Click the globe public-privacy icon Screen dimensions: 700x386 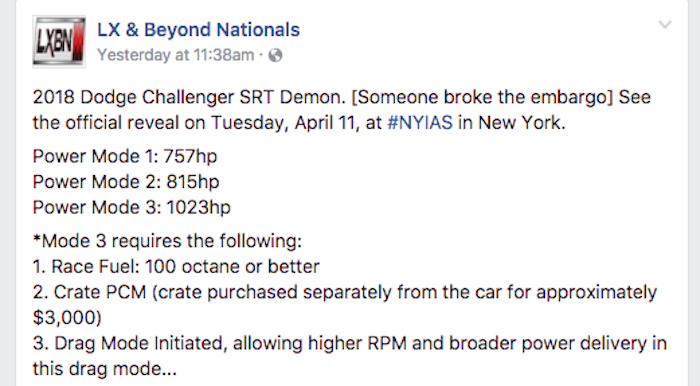click(275, 55)
